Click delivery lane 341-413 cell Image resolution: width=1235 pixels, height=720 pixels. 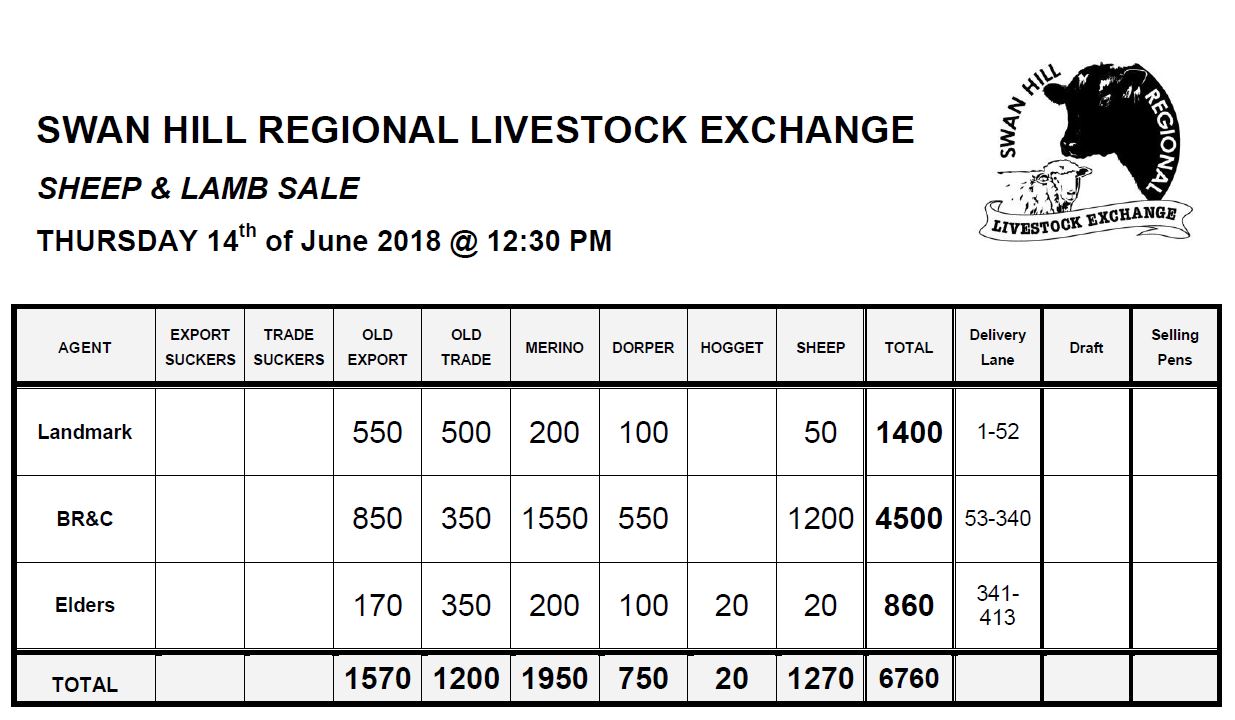(997, 605)
